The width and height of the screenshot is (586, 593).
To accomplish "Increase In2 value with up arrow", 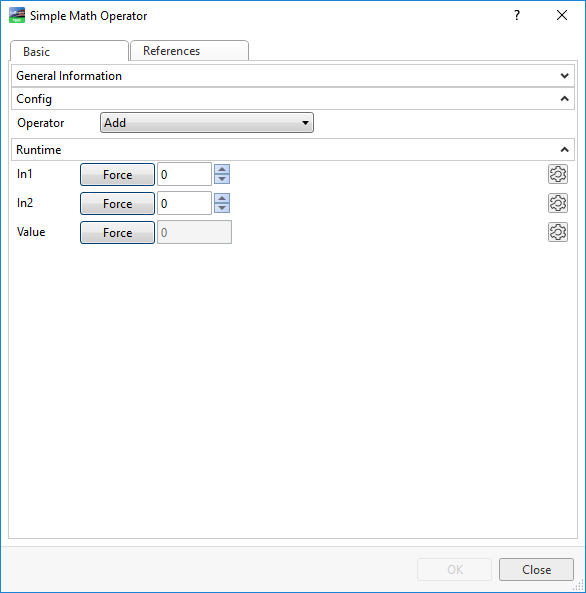I will point(222,198).
